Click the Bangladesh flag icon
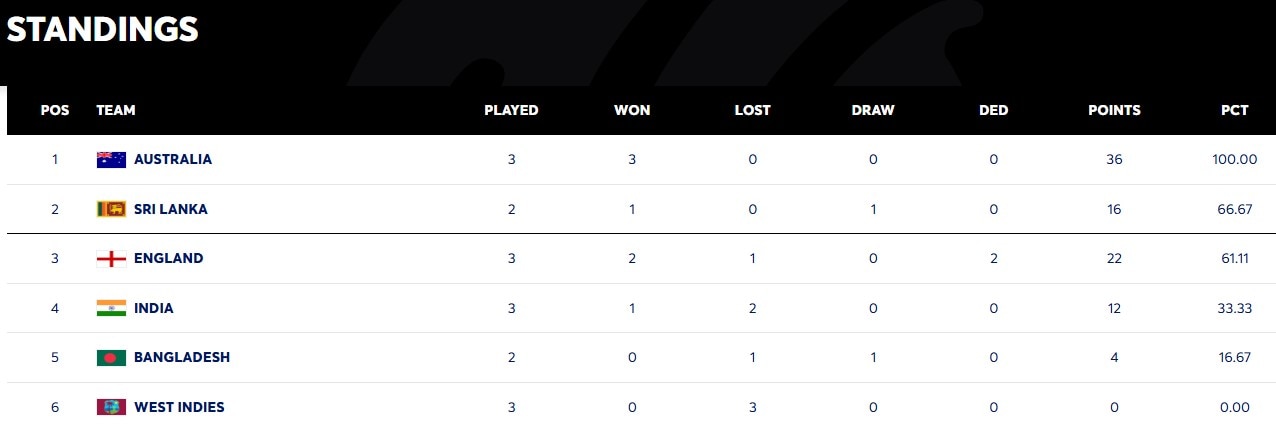 (111, 357)
